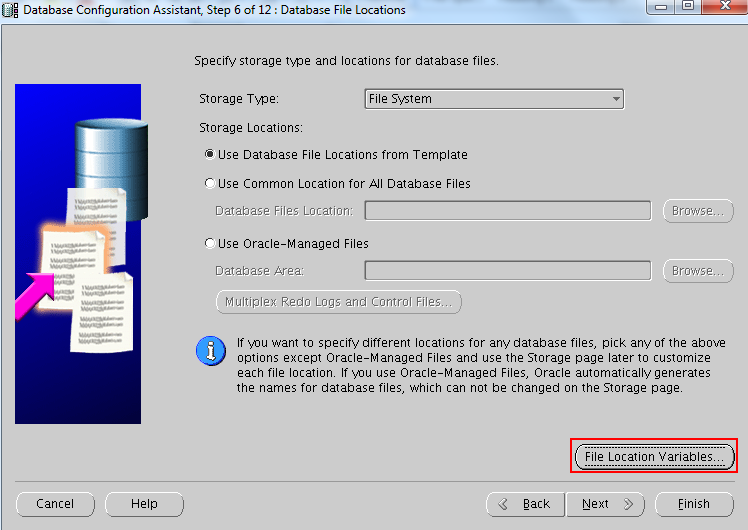Open Multiplex Redo Logs and Control Files
This screenshot has height=530, width=748.
[339, 302]
